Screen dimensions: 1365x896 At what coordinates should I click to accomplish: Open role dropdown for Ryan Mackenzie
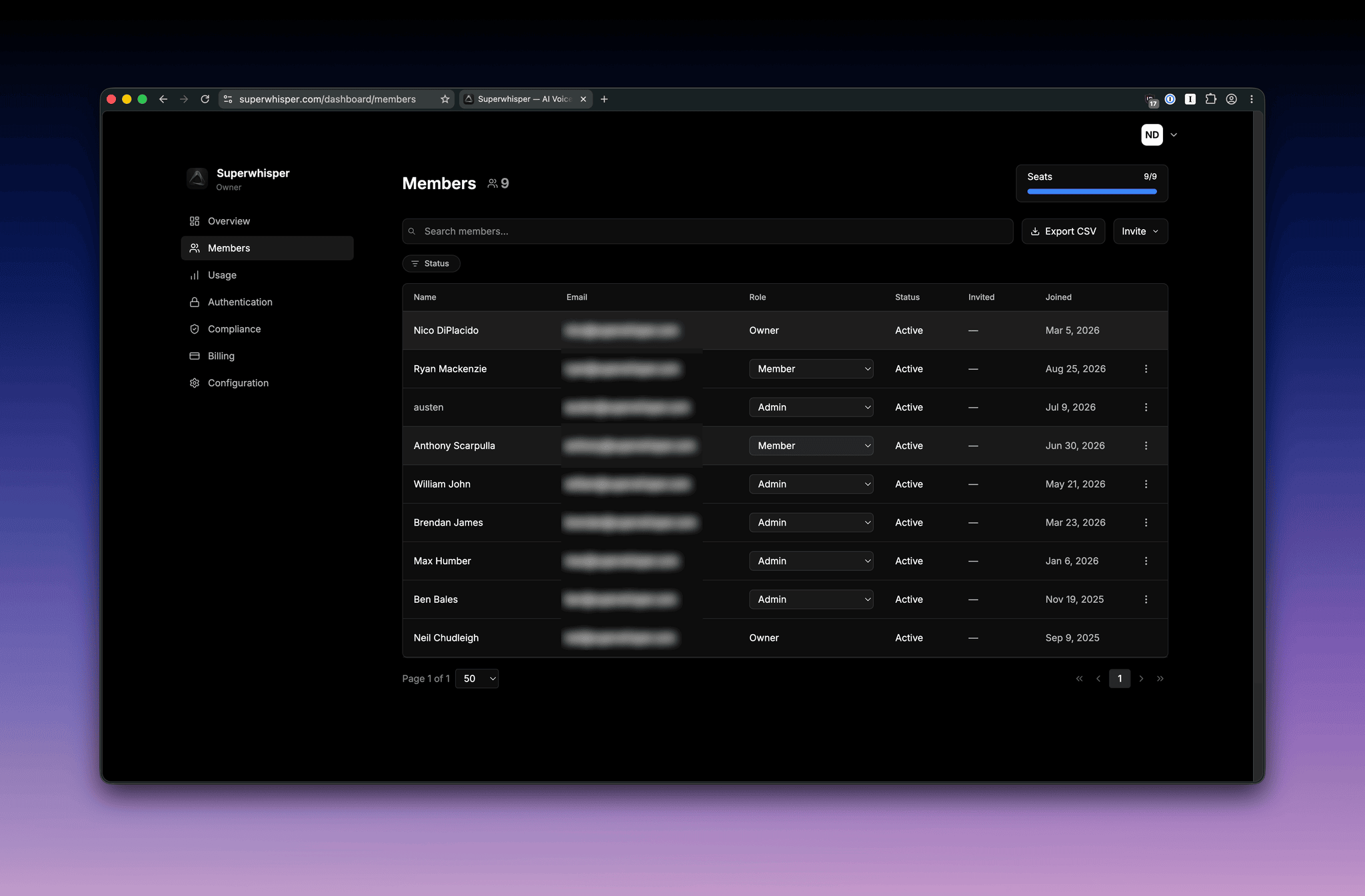(x=811, y=369)
